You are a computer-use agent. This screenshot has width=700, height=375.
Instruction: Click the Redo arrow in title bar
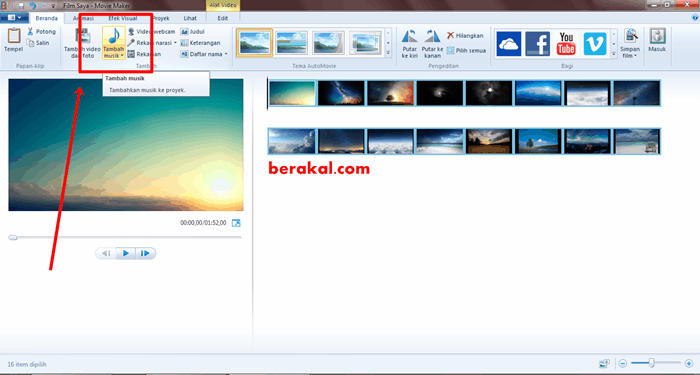click(x=43, y=5)
